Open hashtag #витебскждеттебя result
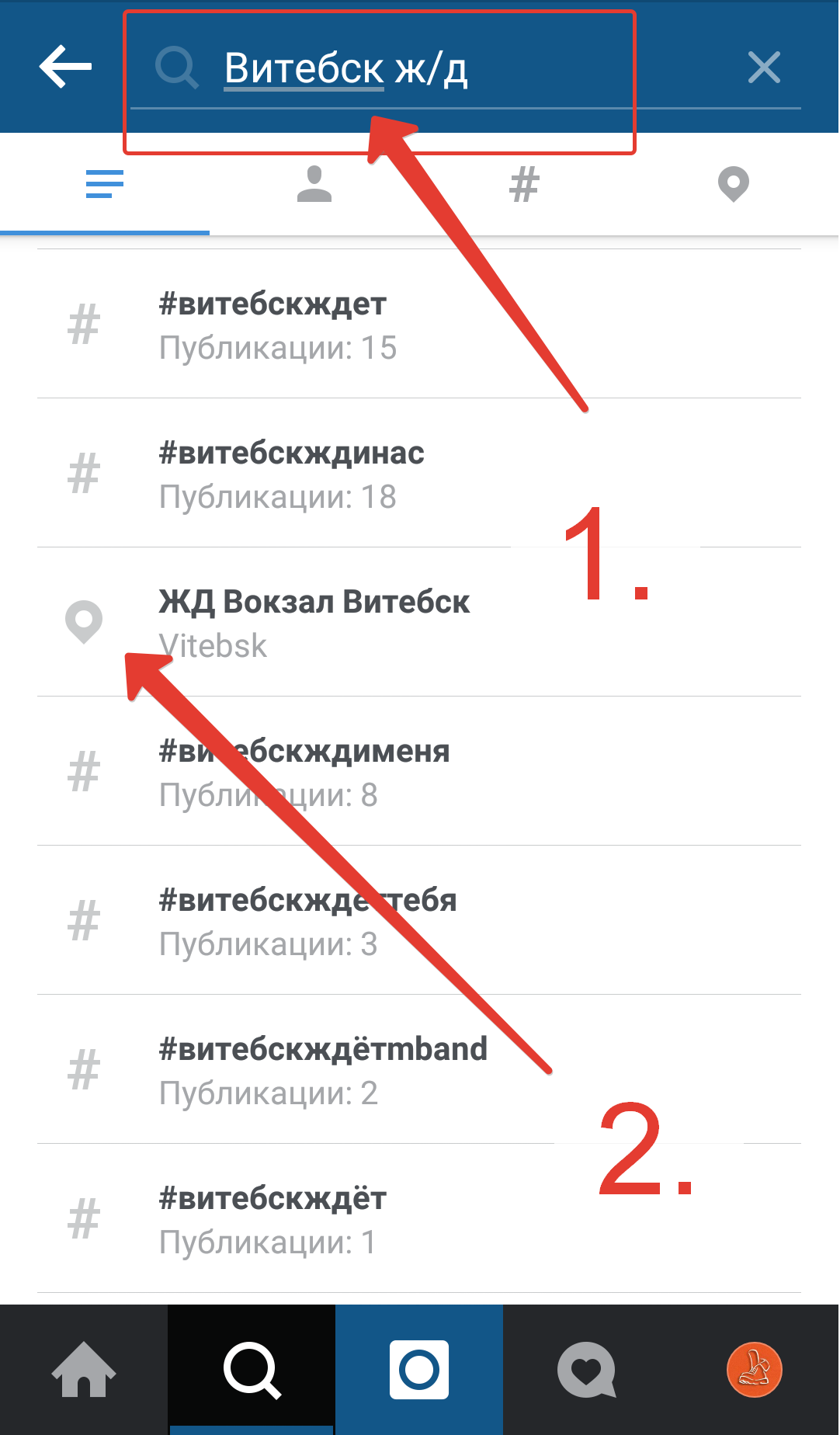 [419, 921]
